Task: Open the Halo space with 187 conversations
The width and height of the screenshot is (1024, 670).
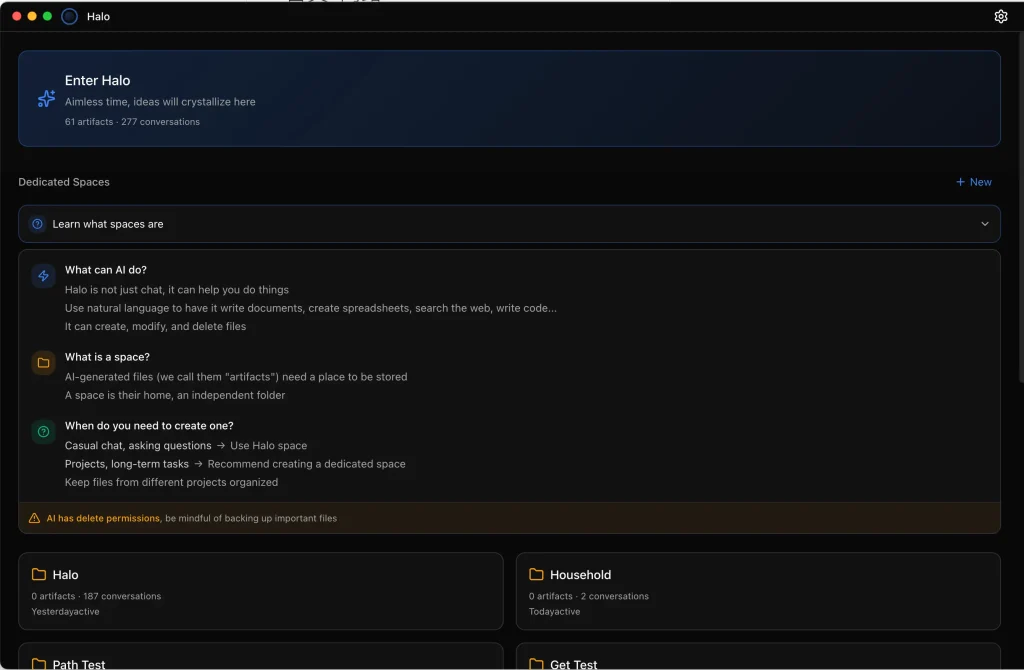Action: (260, 591)
